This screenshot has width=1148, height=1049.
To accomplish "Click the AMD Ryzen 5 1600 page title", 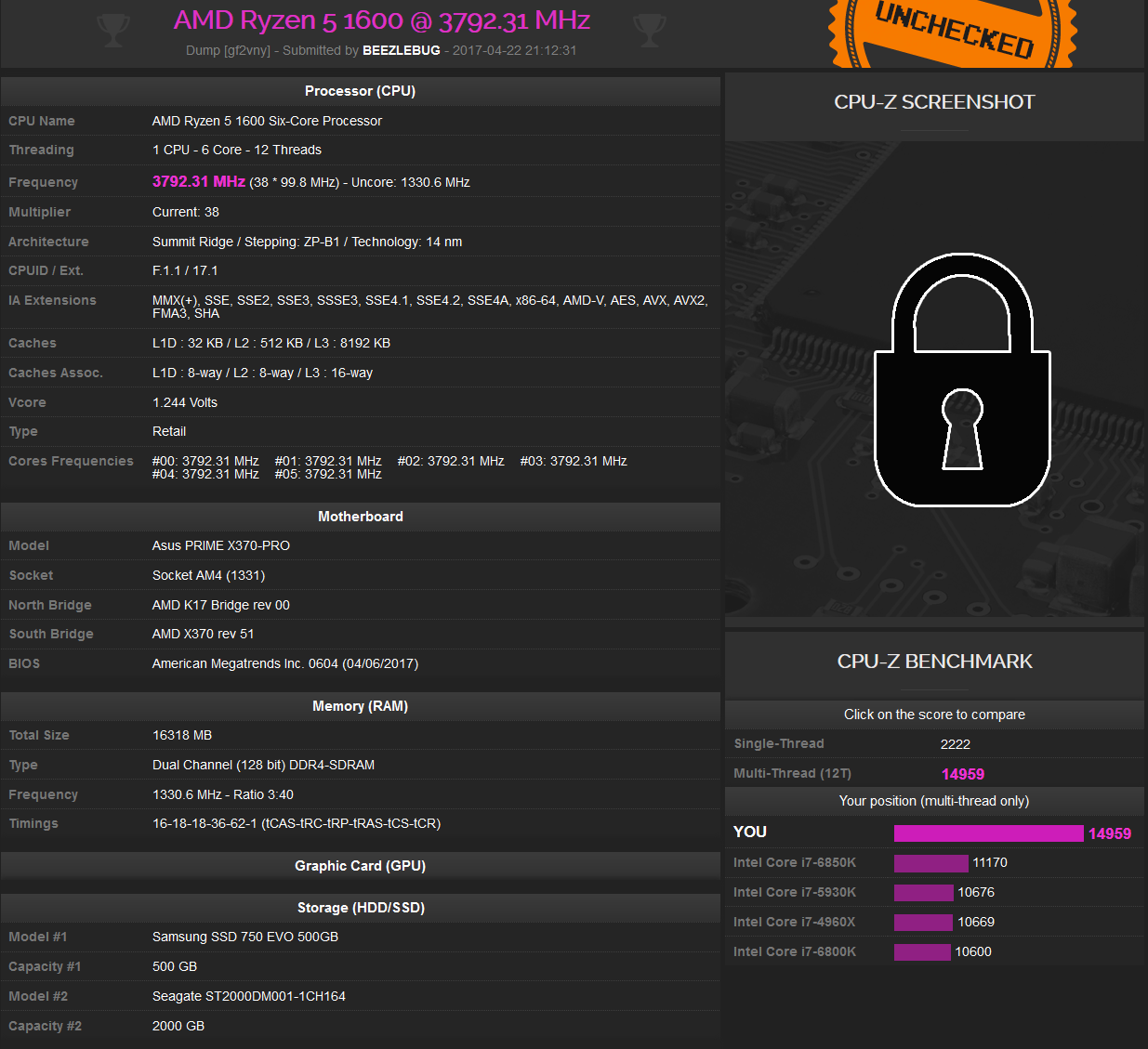I will (x=382, y=20).
